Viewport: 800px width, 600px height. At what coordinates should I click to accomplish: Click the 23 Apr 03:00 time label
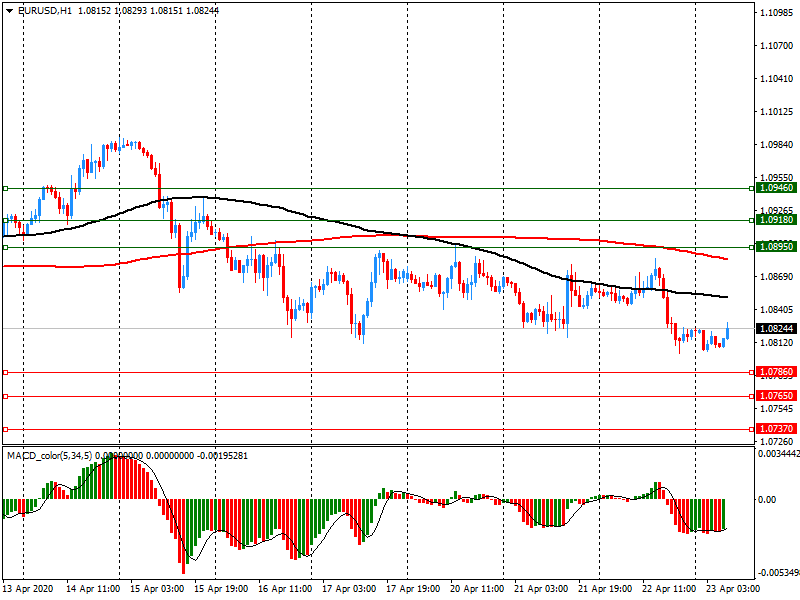[733, 589]
